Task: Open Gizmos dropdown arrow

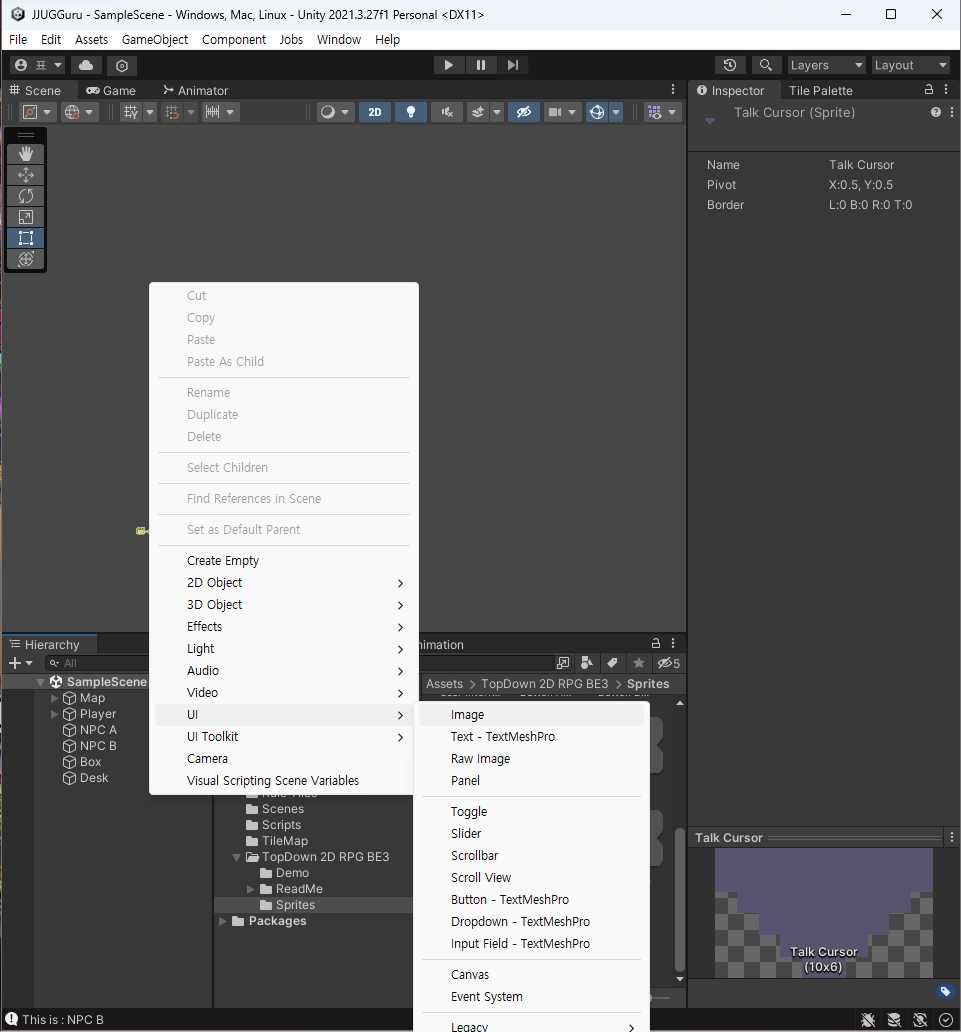Action: click(x=616, y=112)
